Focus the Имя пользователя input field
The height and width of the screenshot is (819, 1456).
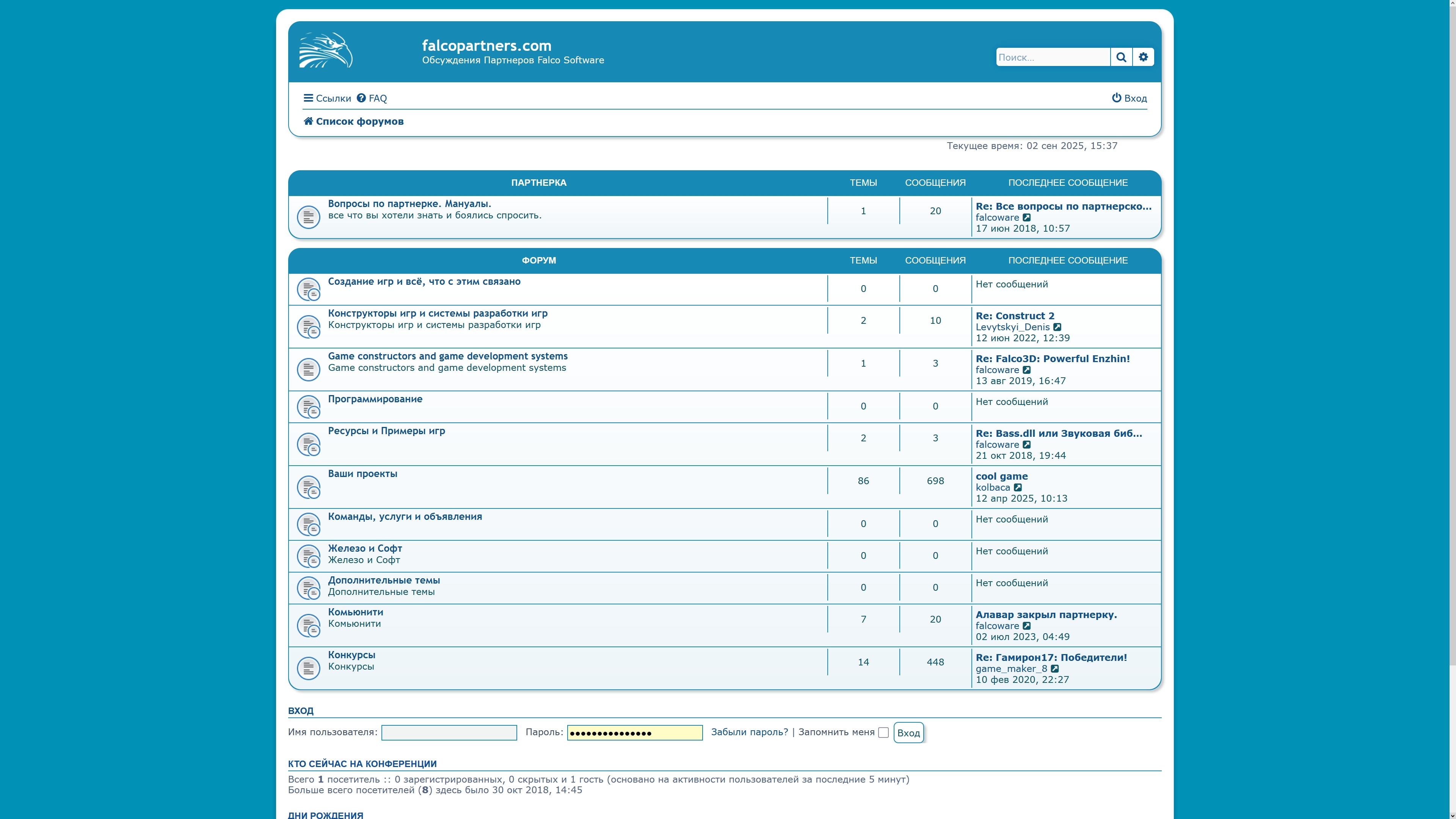(449, 733)
